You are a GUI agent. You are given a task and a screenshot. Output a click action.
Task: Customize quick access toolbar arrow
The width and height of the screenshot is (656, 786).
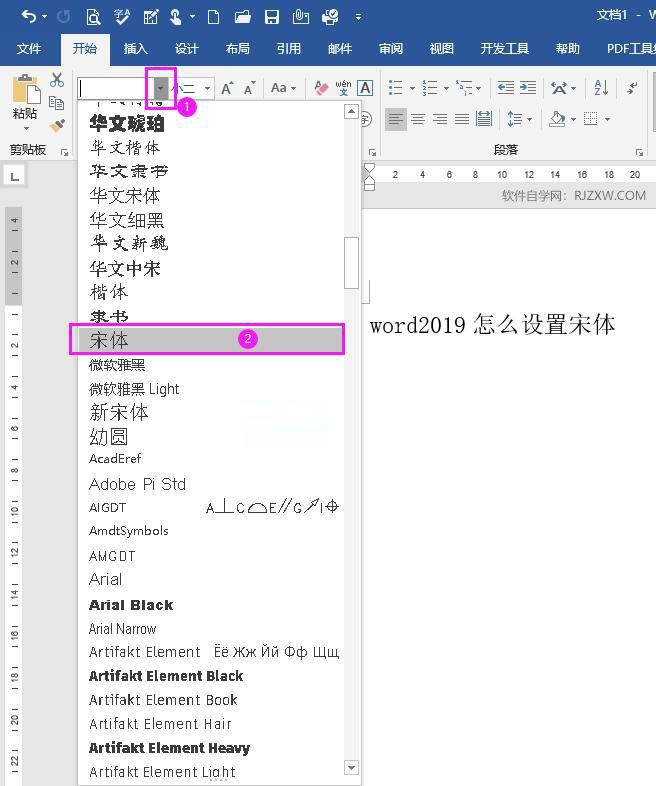click(358, 17)
